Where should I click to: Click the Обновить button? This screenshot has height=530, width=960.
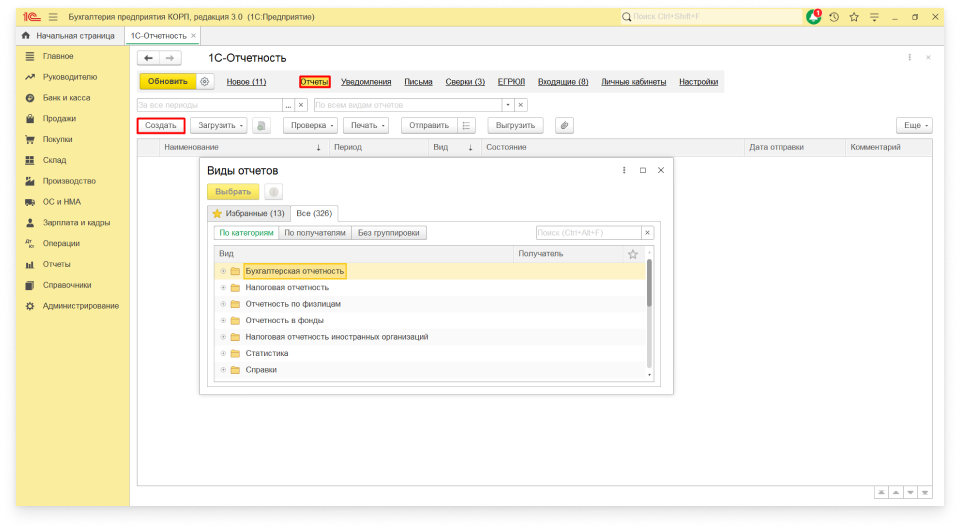pos(168,81)
